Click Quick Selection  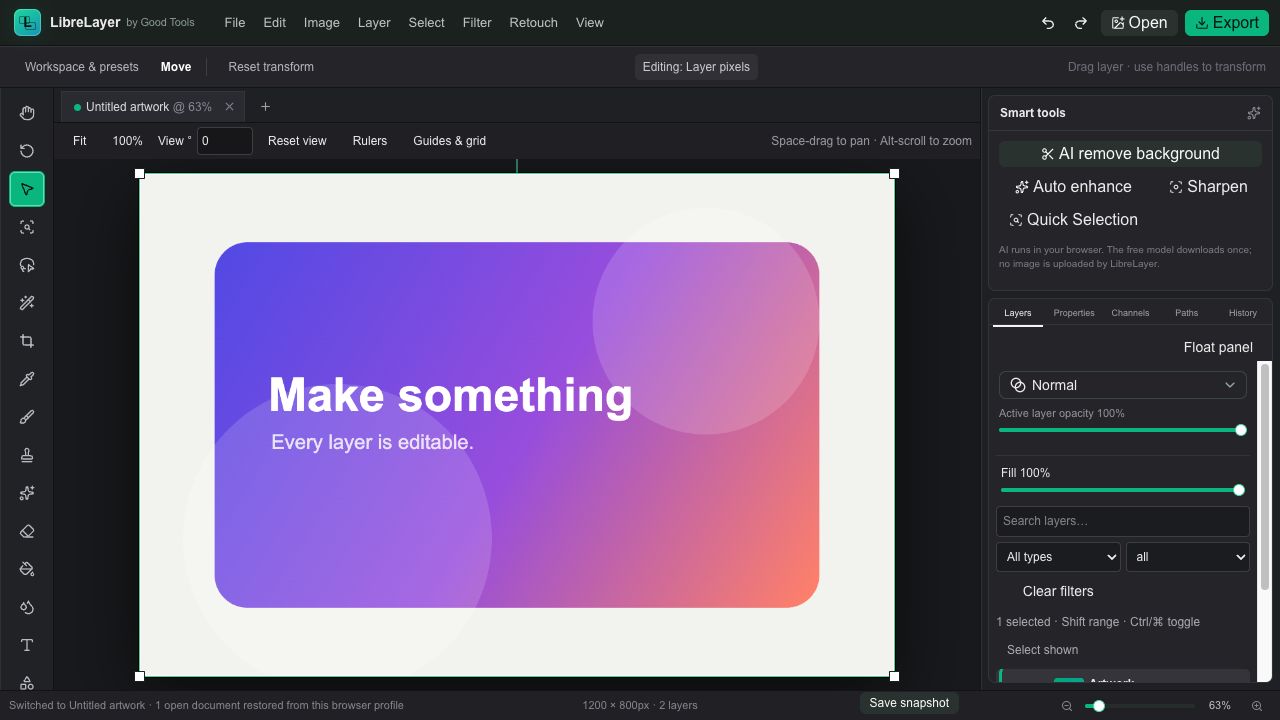tap(1073, 220)
